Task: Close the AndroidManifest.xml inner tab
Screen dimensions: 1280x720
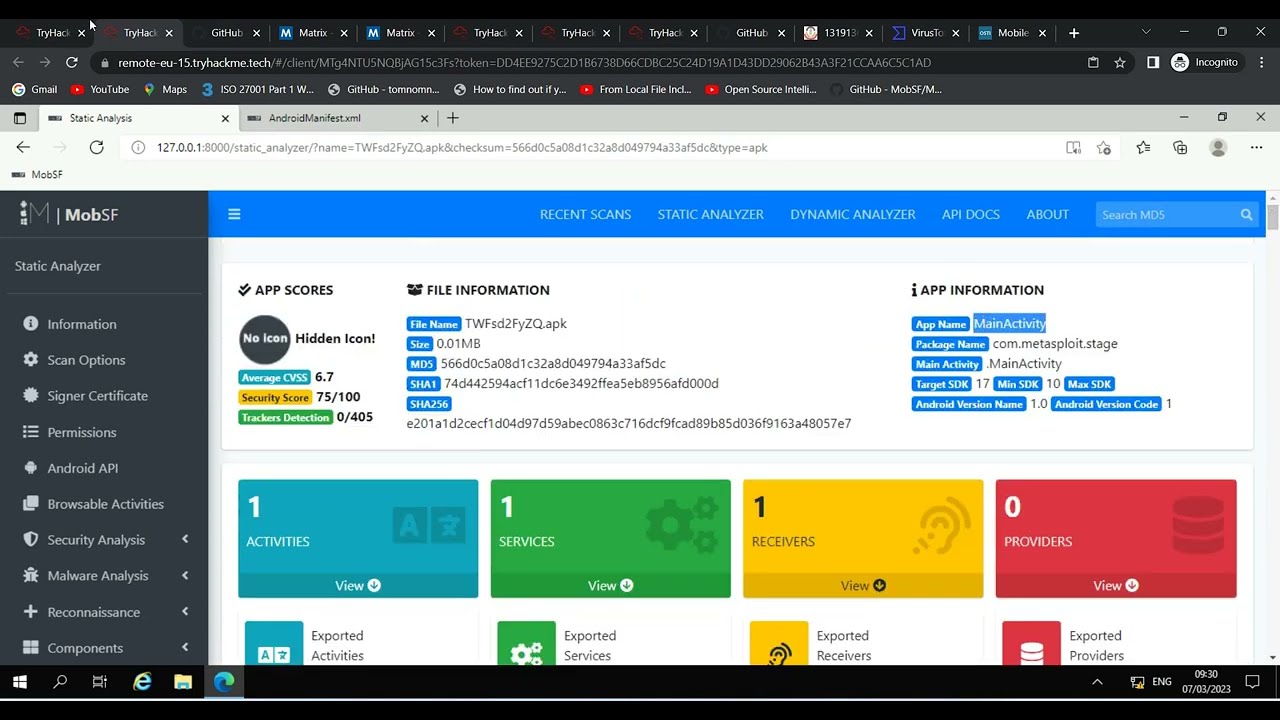Action: [x=424, y=118]
